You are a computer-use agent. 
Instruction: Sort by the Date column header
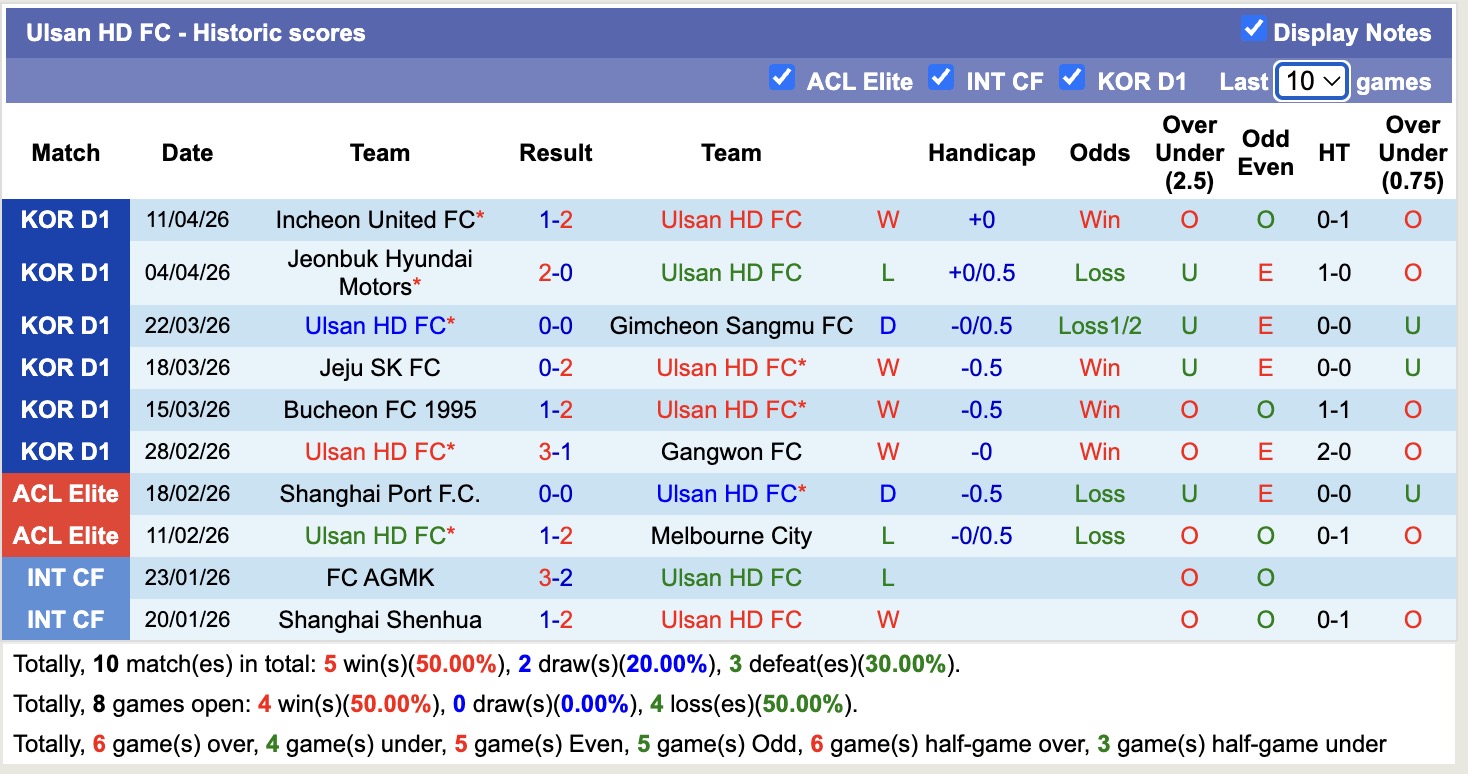[187, 153]
